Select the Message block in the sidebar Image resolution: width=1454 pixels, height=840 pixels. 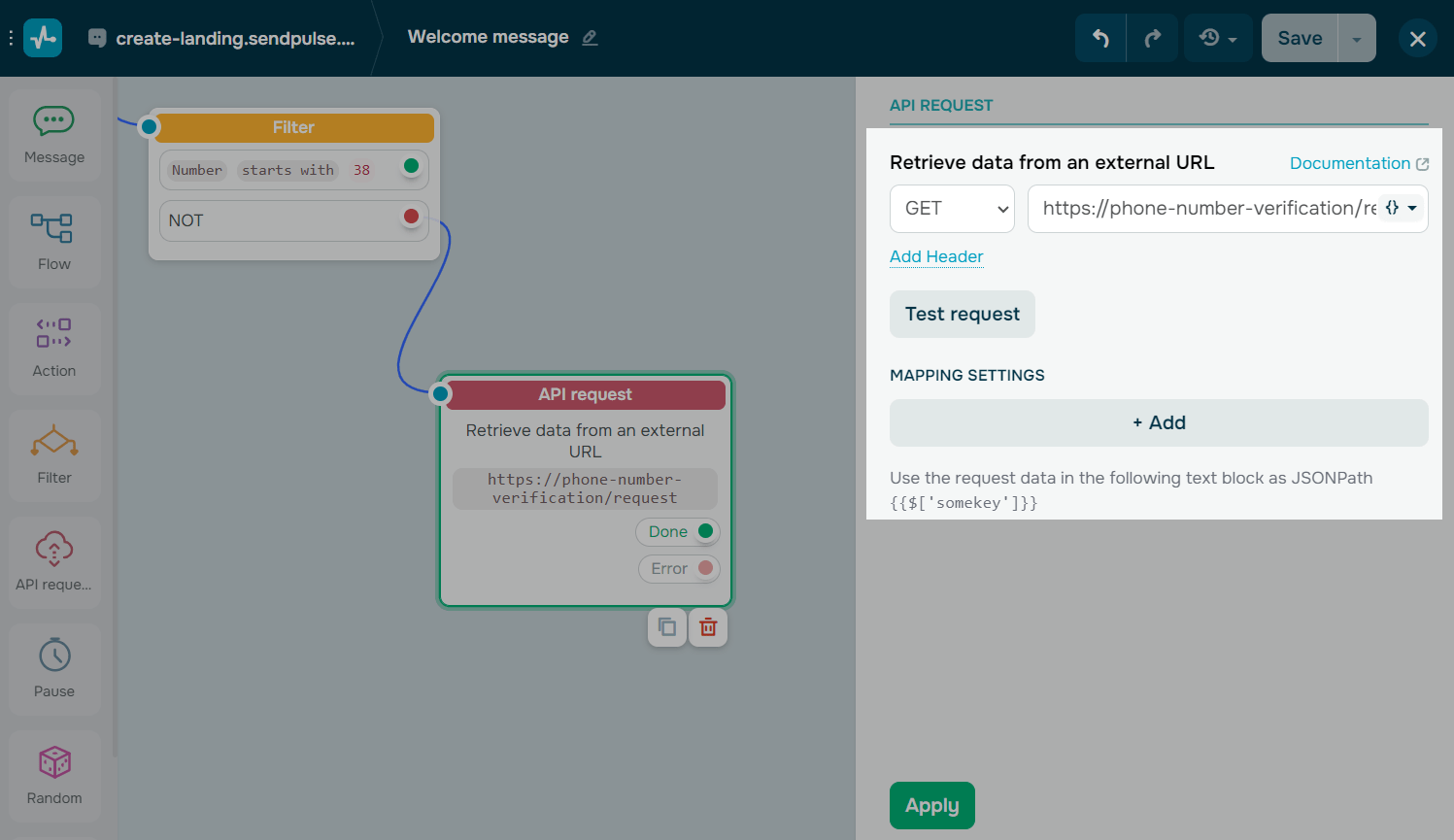pos(53,134)
